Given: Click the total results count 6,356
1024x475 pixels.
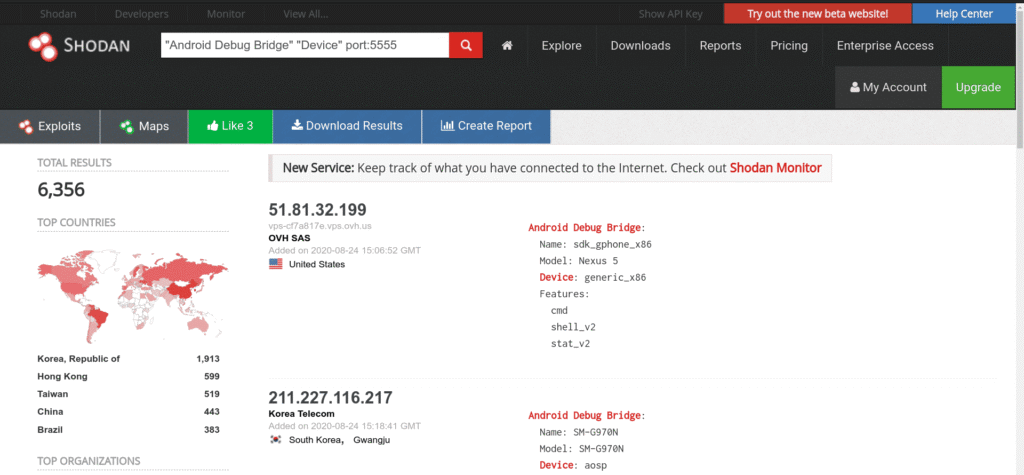Looking at the screenshot, I should point(61,189).
